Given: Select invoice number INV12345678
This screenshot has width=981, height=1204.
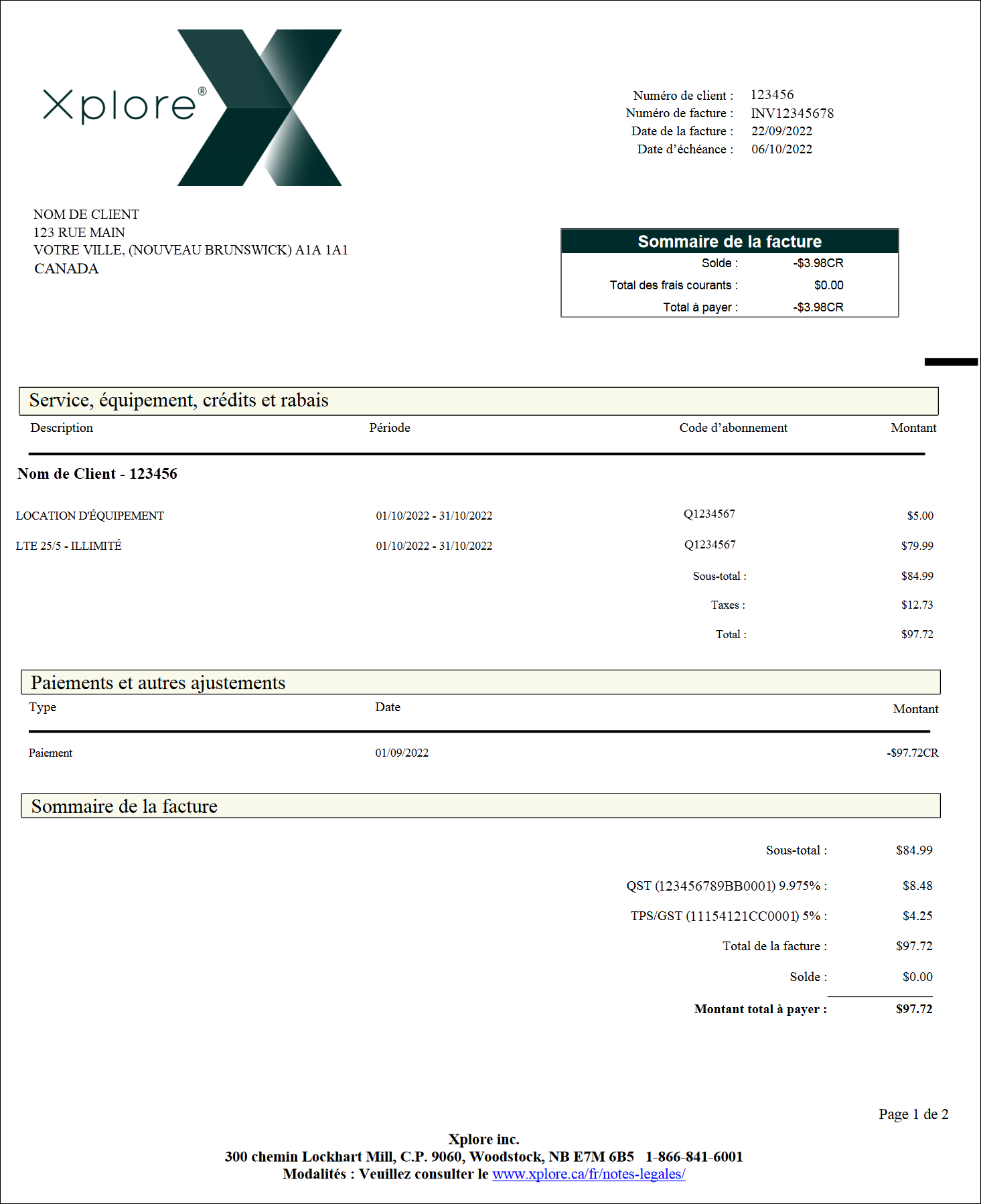Looking at the screenshot, I should (792, 113).
